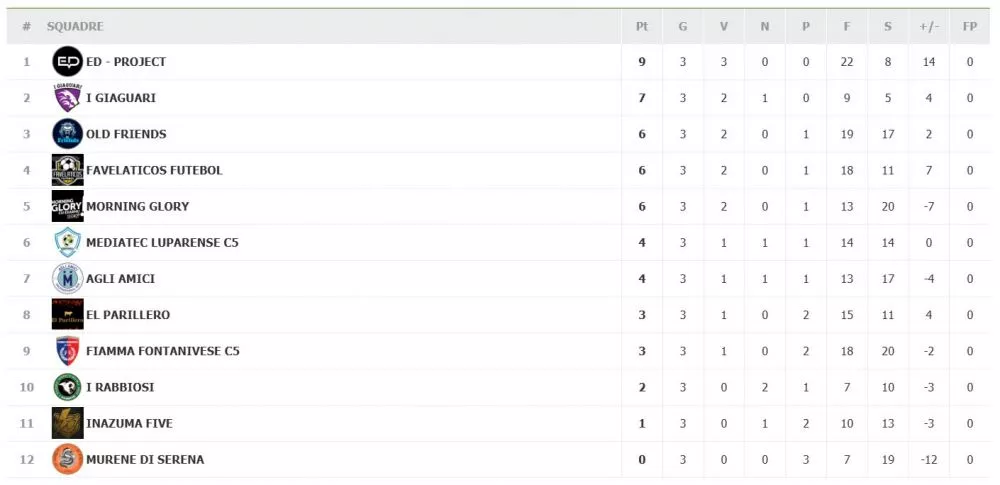Click the ED - Project team logo
Image resolution: width=1000 pixels, height=485 pixels.
pos(68,62)
